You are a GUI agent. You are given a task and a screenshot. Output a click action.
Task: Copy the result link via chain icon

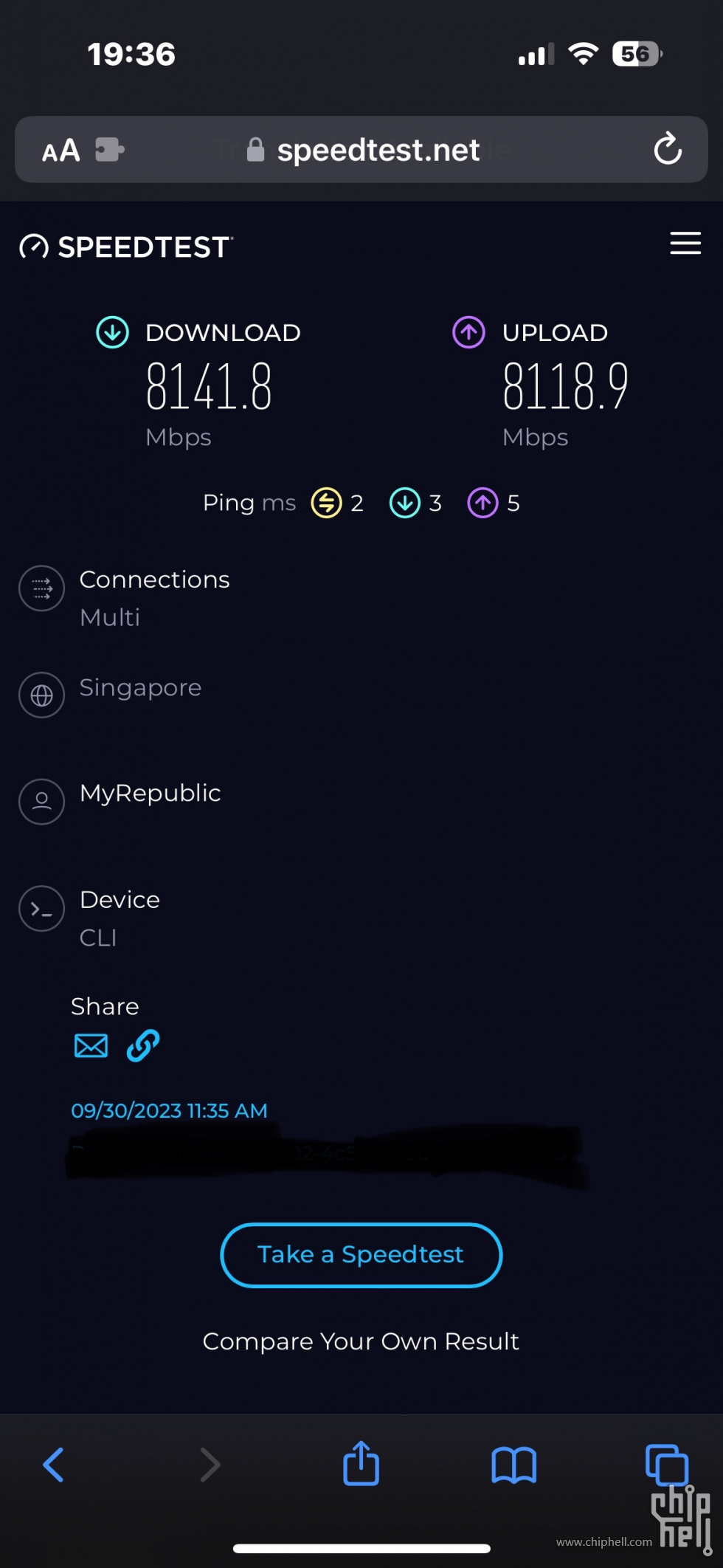tap(143, 1045)
